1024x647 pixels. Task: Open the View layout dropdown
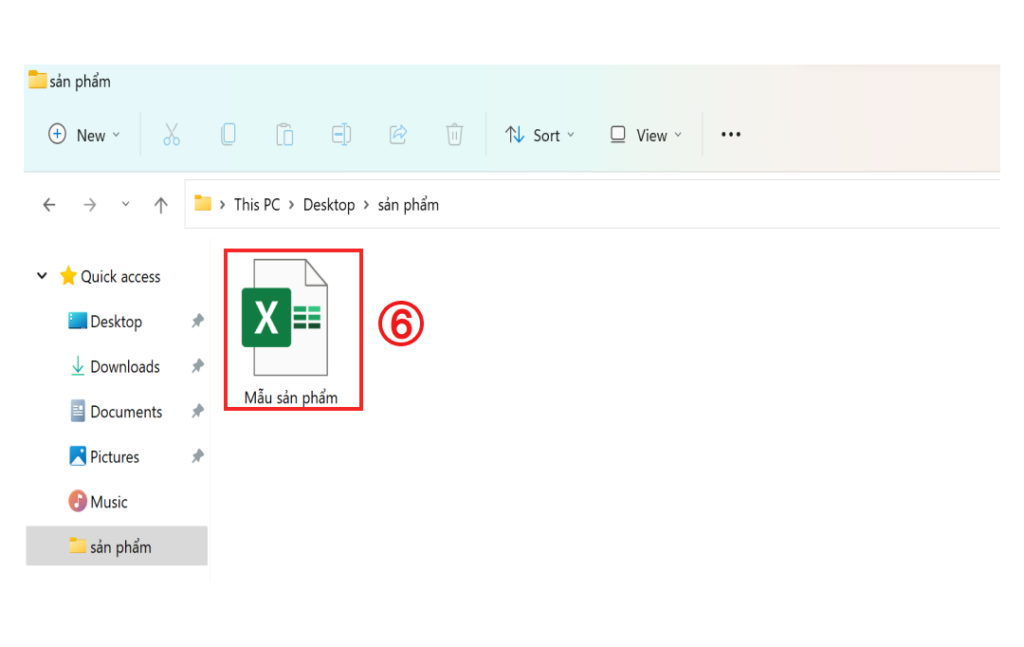[x=646, y=134]
